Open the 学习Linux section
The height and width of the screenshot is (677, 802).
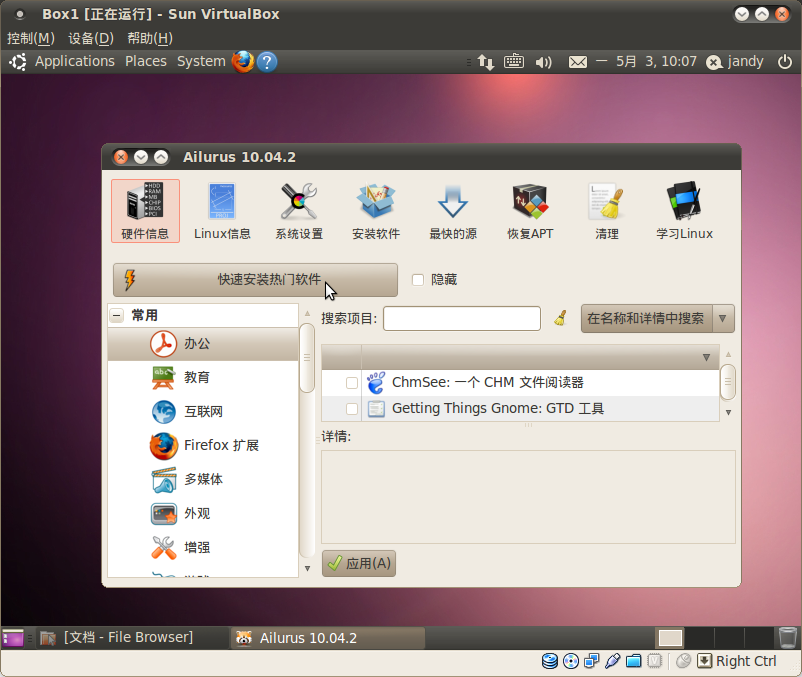(684, 211)
